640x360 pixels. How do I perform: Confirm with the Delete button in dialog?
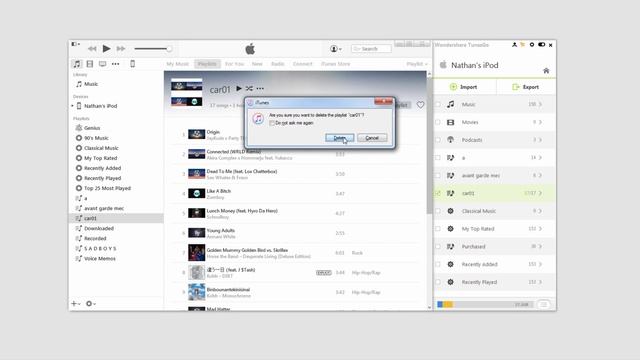coord(340,138)
